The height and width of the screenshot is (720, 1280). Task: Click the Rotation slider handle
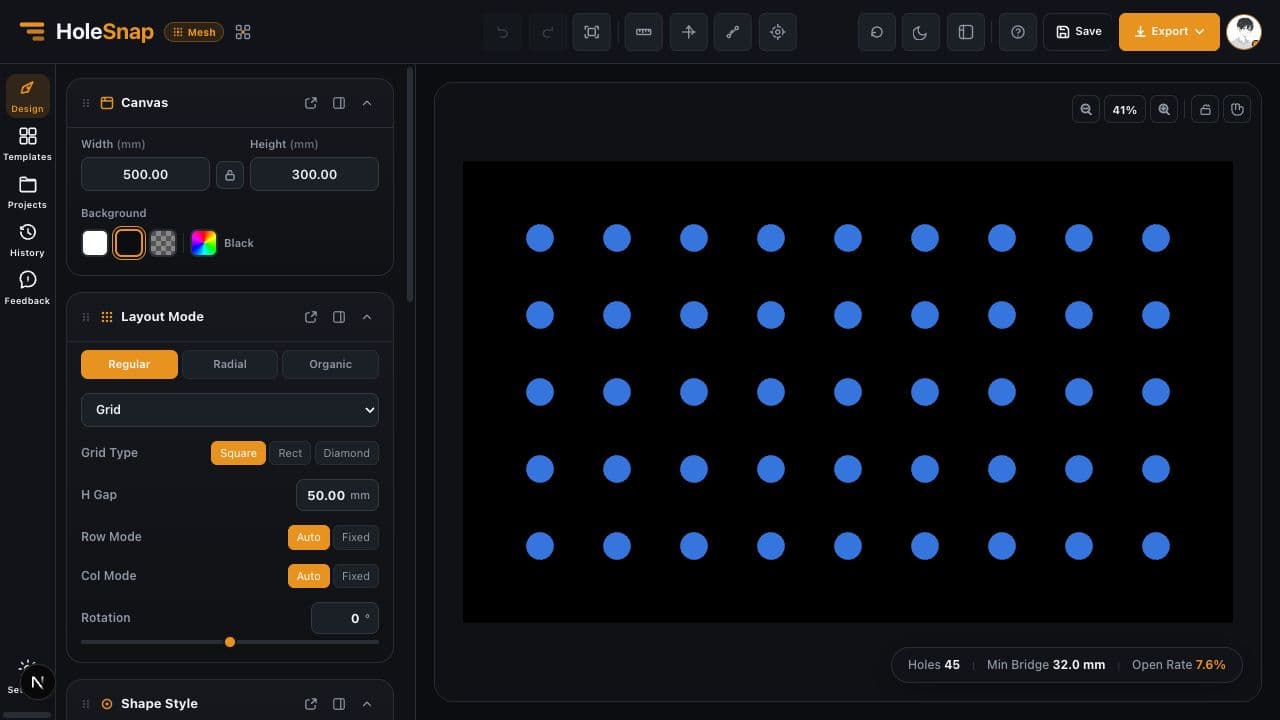pyautogui.click(x=230, y=642)
